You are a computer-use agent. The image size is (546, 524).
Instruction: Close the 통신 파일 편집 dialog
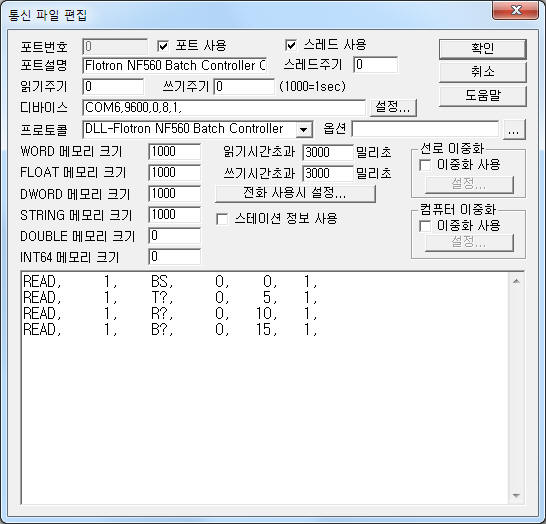click(x=516, y=10)
